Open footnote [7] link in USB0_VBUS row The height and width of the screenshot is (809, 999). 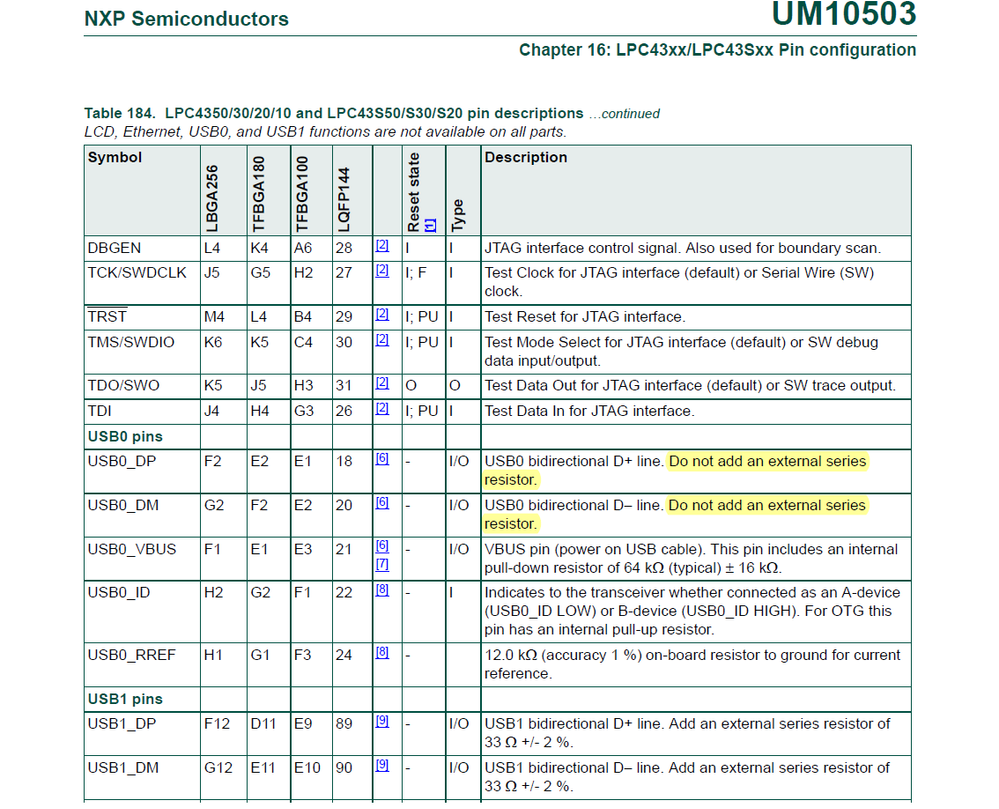click(382, 564)
